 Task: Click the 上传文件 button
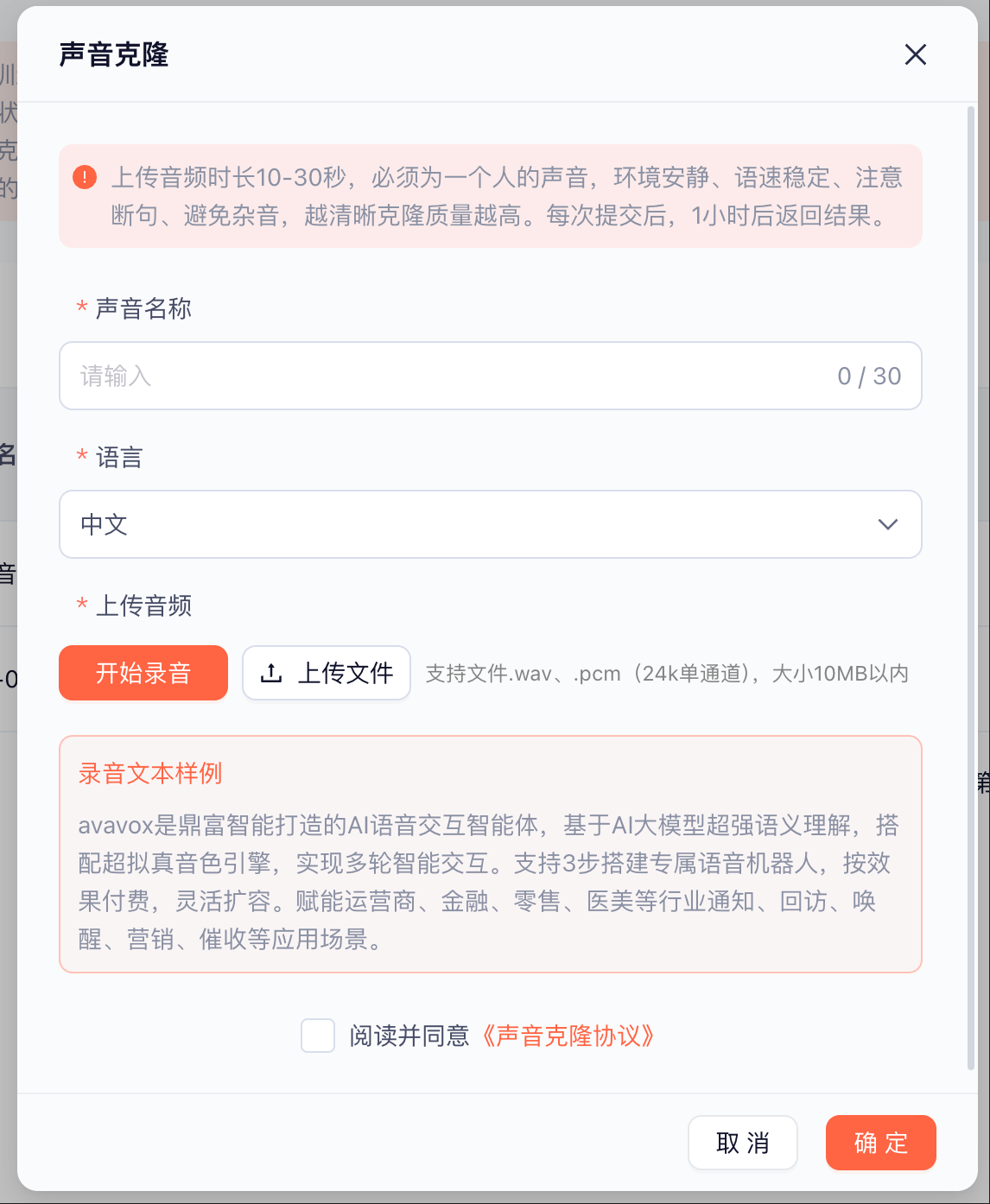coord(327,673)
